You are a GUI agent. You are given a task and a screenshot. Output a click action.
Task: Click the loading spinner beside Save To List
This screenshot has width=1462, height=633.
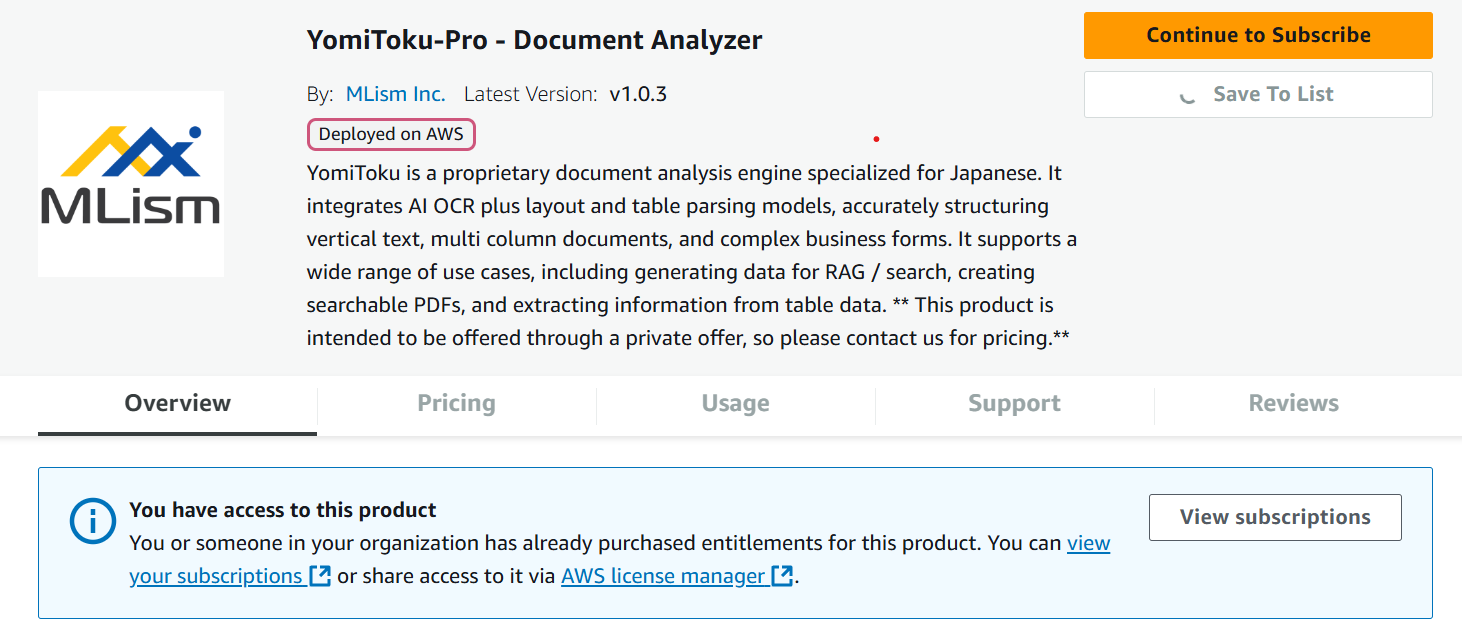click(x=1187, y=95)
